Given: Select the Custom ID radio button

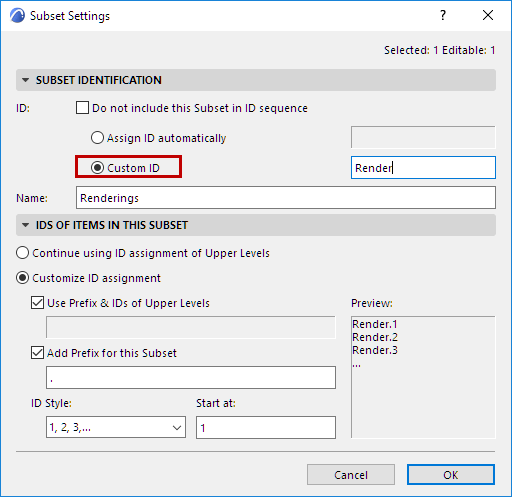Looking at the screenshot, I should [97, 168].
